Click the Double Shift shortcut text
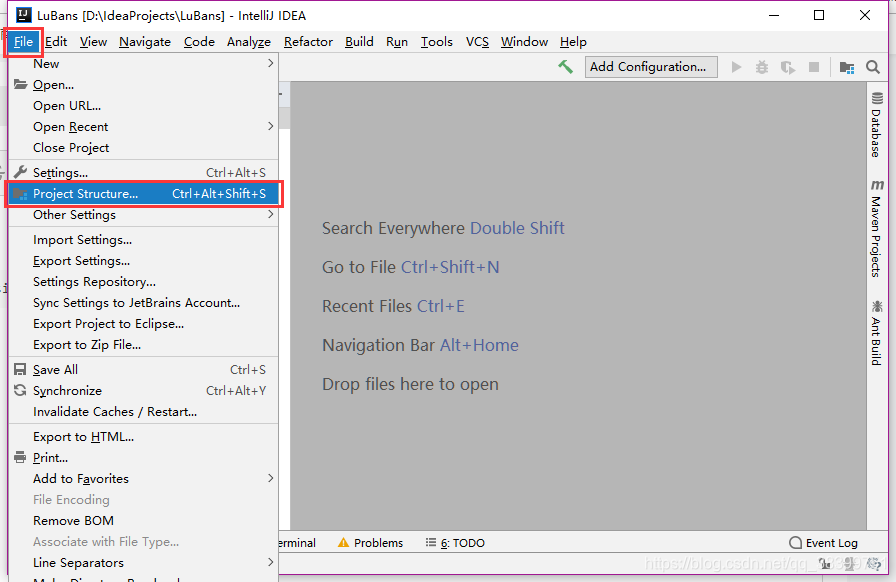 [517, 228]
